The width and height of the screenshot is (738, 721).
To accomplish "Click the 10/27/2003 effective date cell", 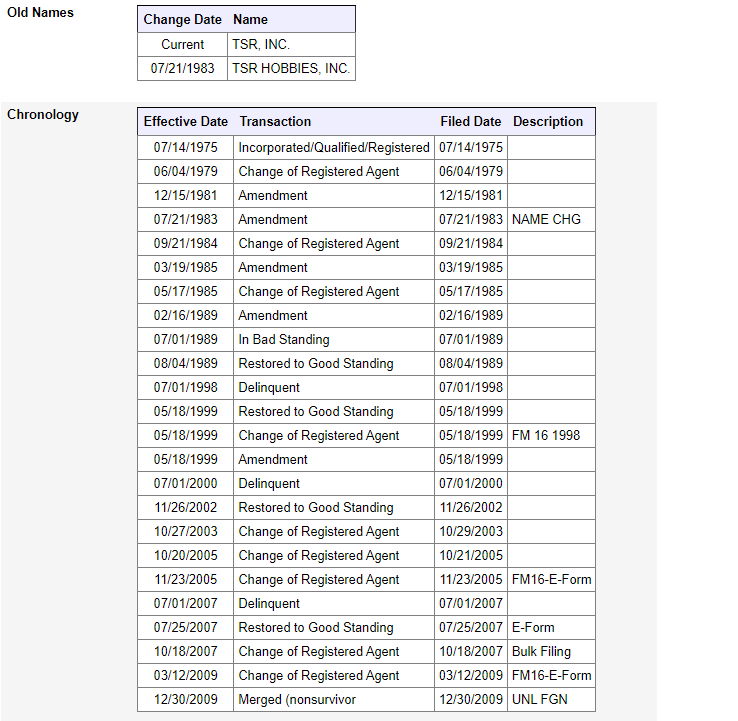I will pyautogui.click(x=185, y=532).
